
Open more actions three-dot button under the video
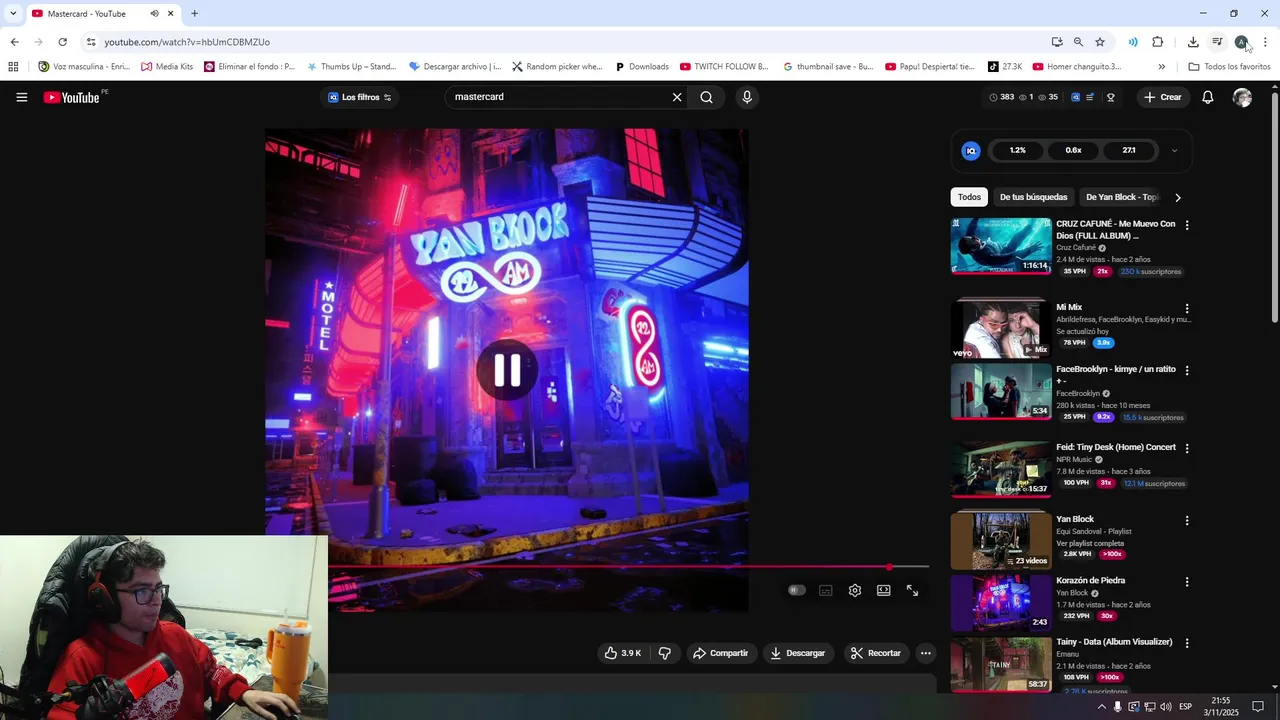926,653
